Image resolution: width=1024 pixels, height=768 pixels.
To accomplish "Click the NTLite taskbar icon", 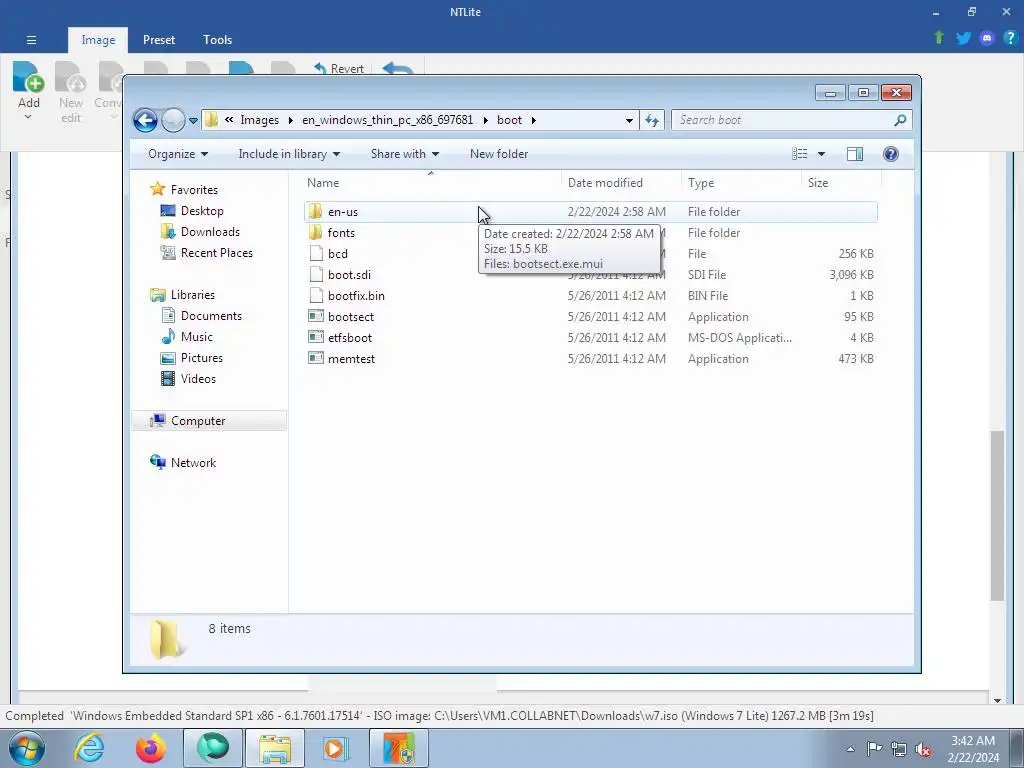I will pos(399,748).
